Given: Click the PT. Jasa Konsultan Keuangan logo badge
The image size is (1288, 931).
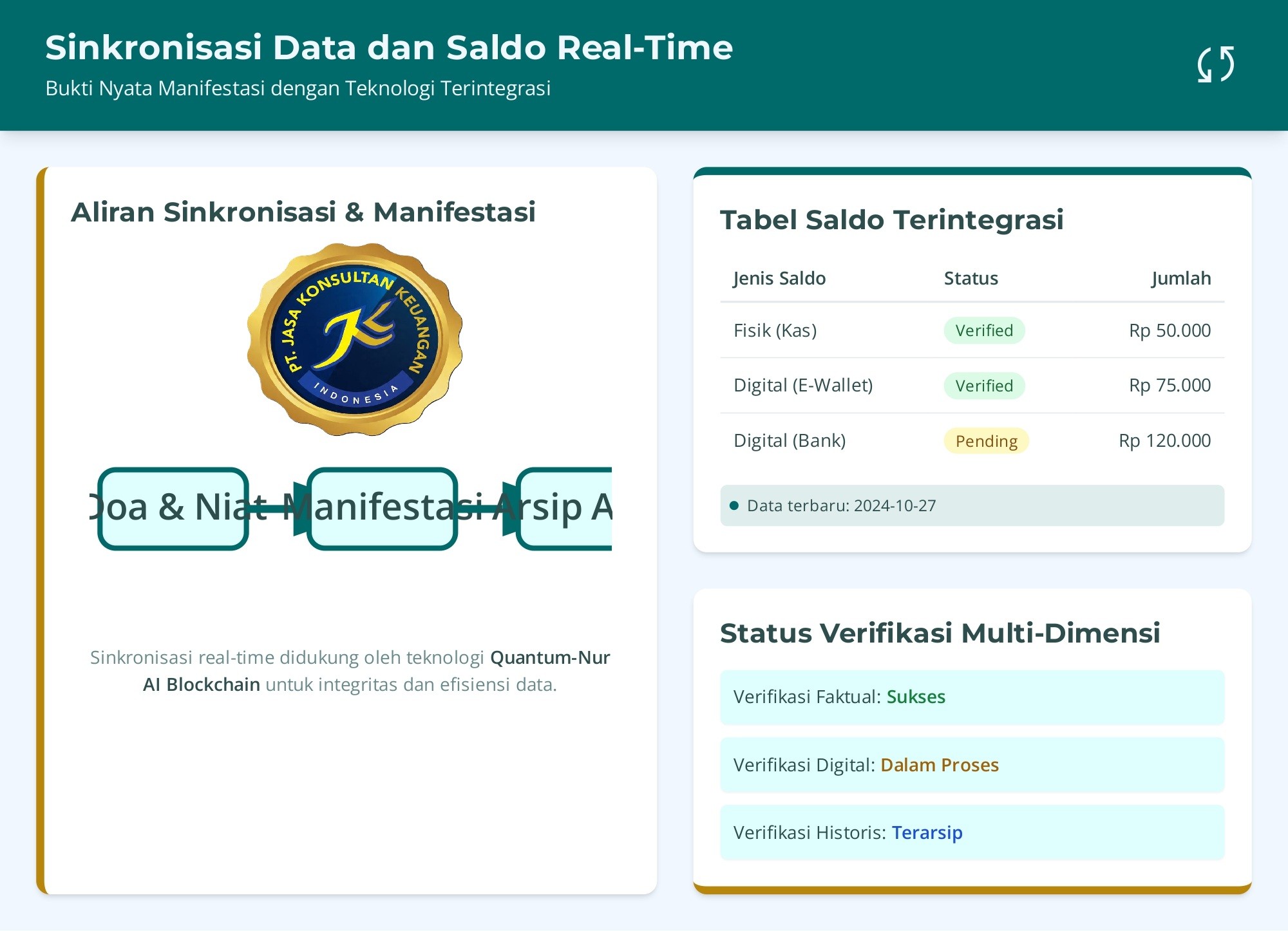Looking at the screenshot, I should pos(355,339).
